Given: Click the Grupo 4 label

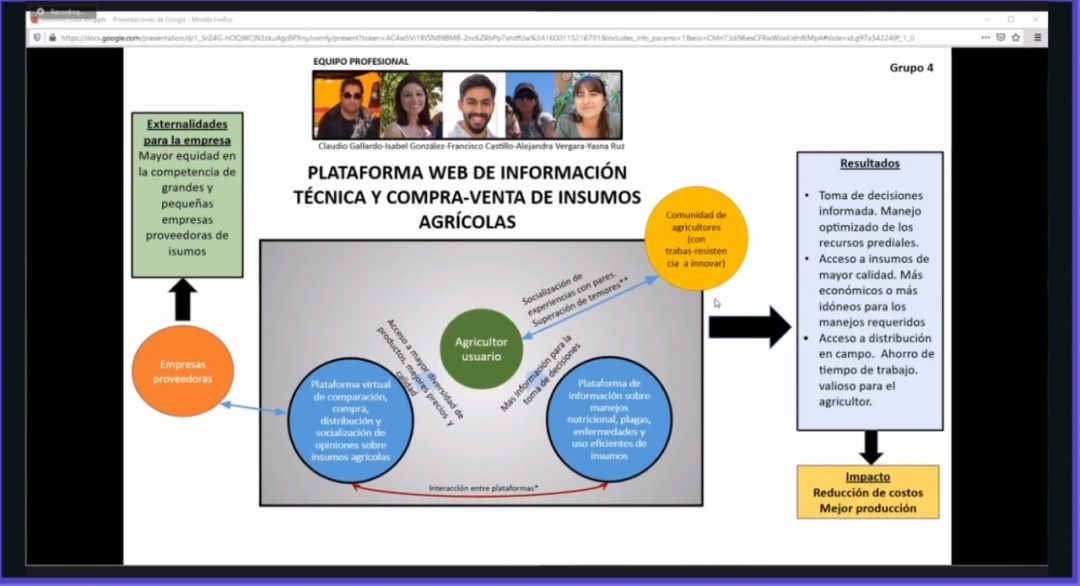Looking at the screenshot, I should [x=912, y=68].
